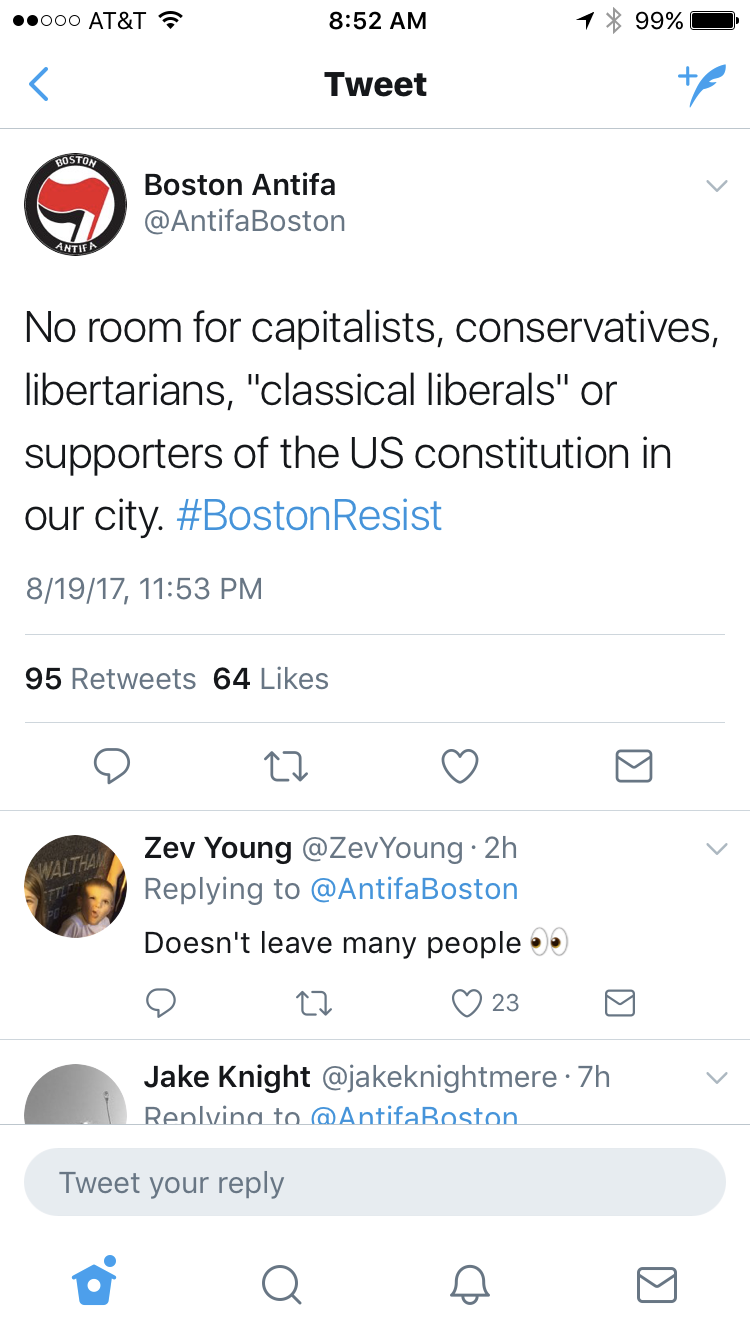The width and height of the screenshot is (750, 1334).
Task: Tap the 'Tweet your reply' field
Action: (375, 1182)
